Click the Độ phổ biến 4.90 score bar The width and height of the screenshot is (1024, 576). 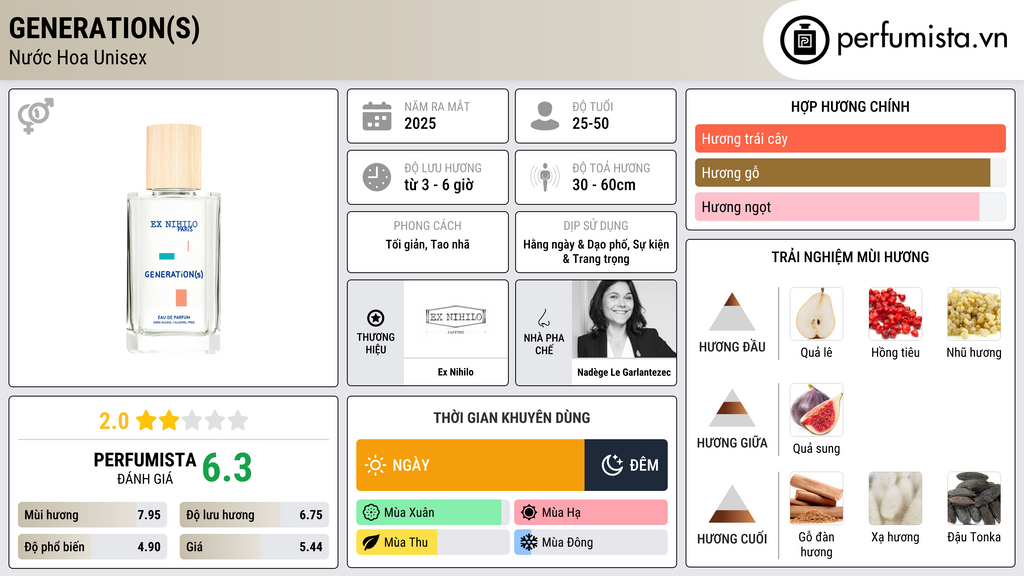[93, 547]
